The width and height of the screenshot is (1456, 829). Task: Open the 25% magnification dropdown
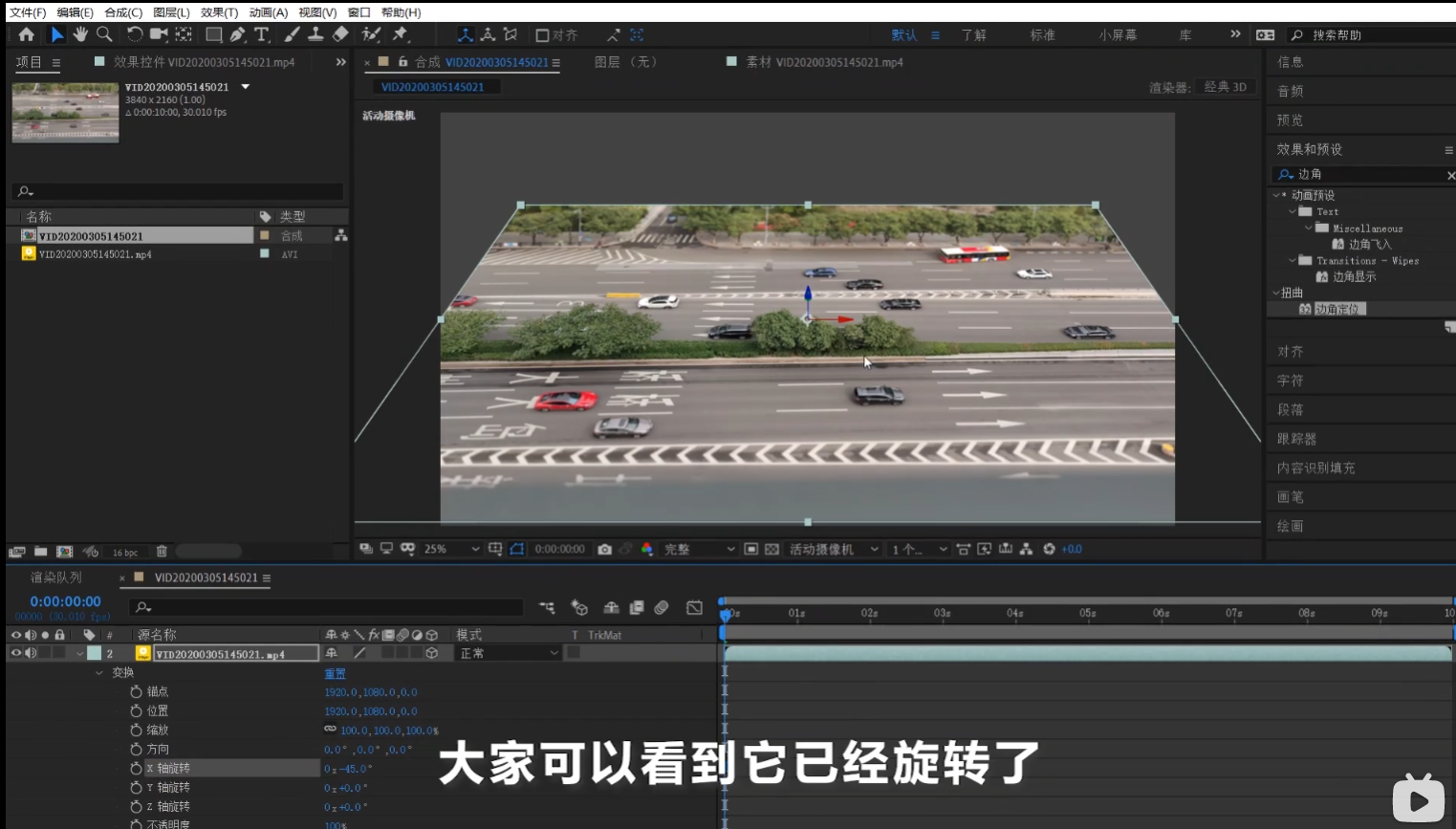click(451, 549)
